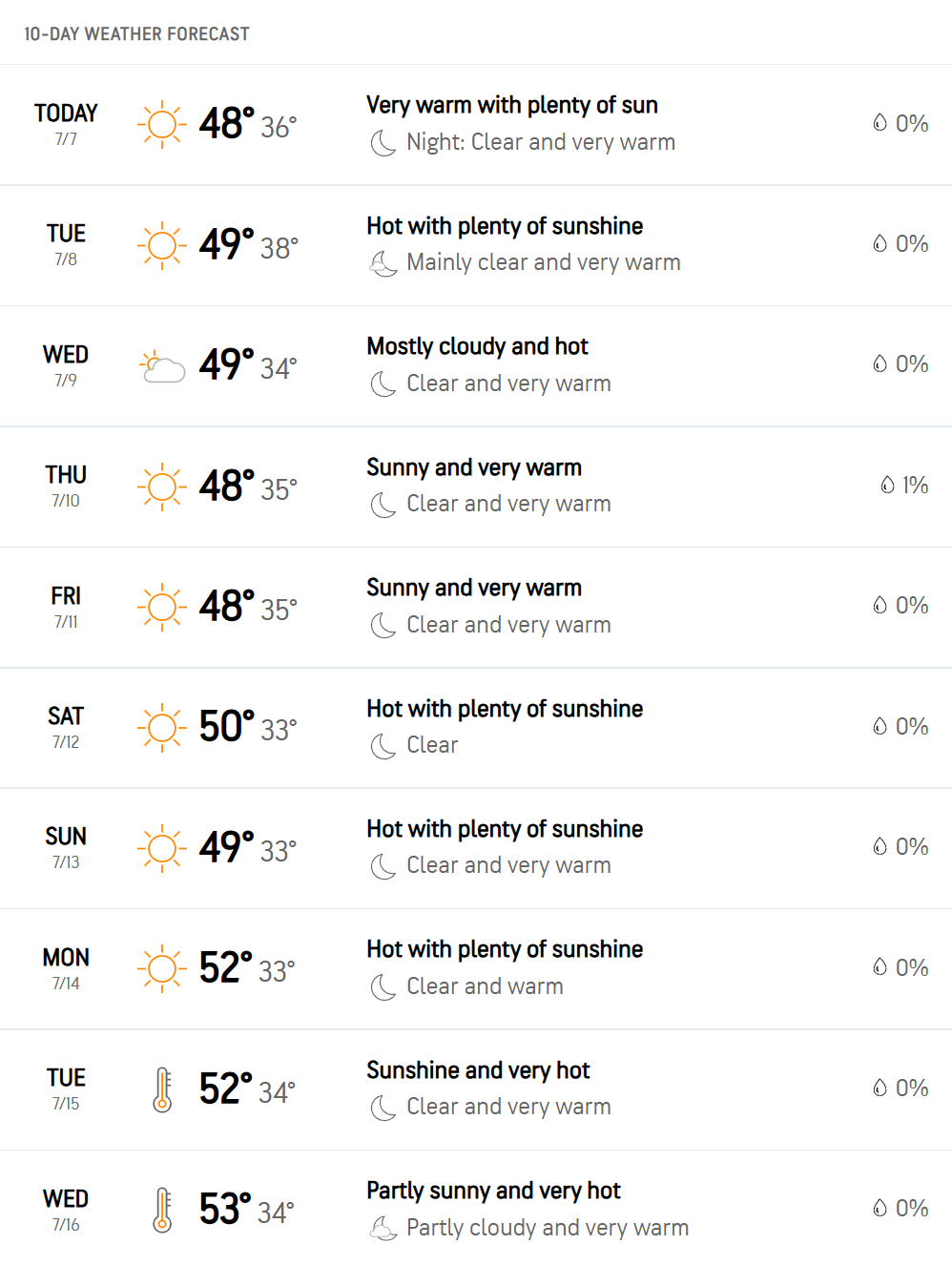Click the cloudy moon icon for Mainly clear
Screen dimensions: 952x1265
click(383, 263)
